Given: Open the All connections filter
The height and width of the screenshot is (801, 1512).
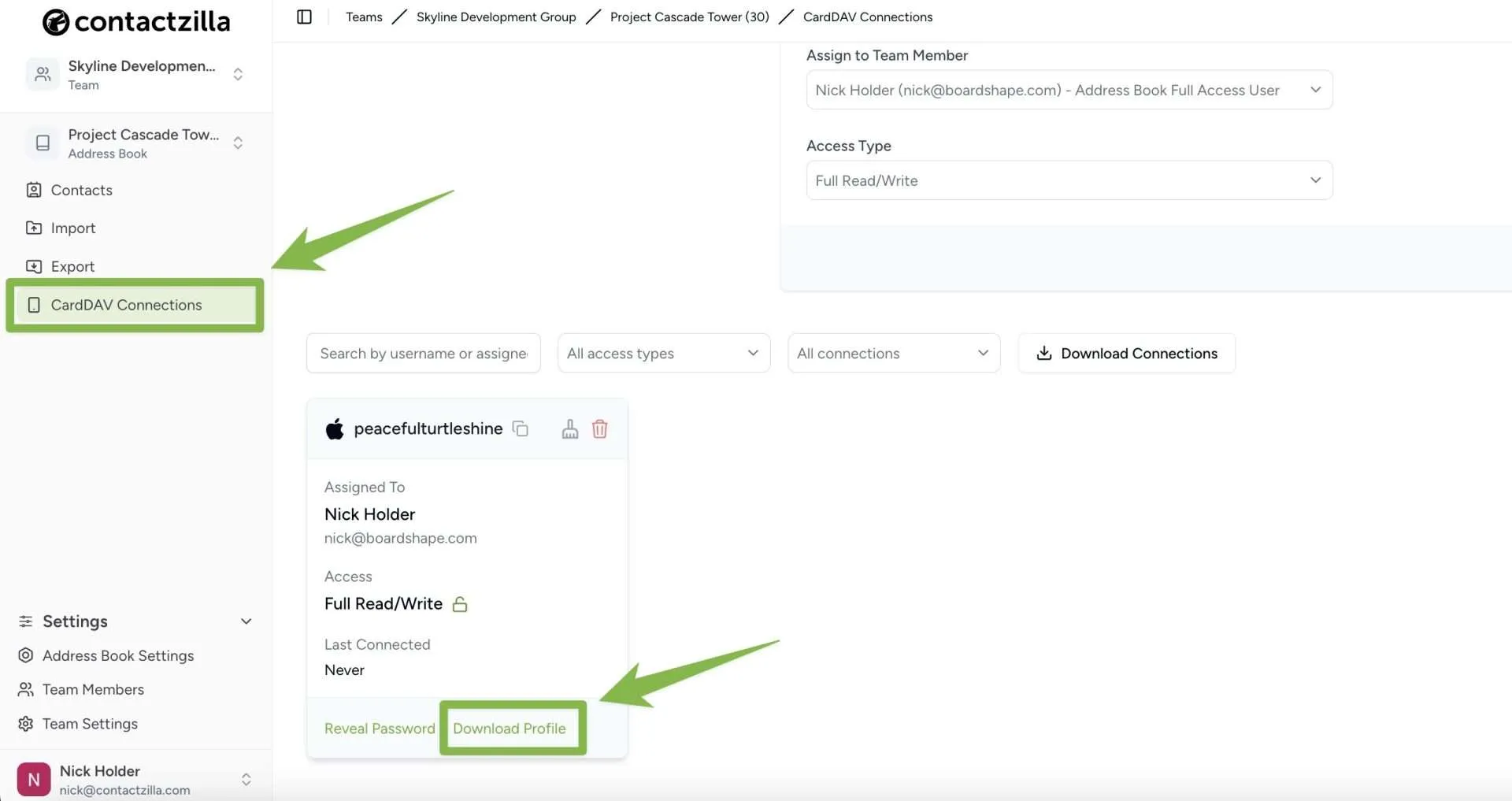Looking at the screenshot, I should [x=894, y=353].
